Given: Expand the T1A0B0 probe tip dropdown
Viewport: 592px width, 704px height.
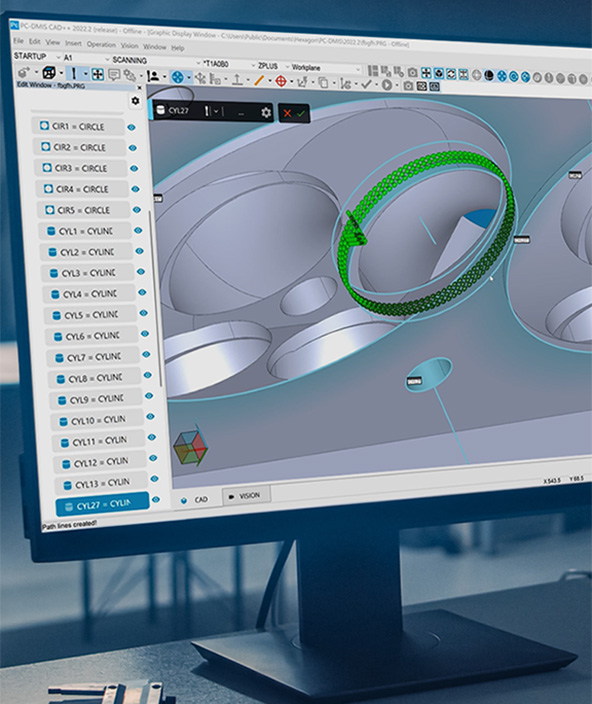Looking at the screenshot, I should point(253,65).
